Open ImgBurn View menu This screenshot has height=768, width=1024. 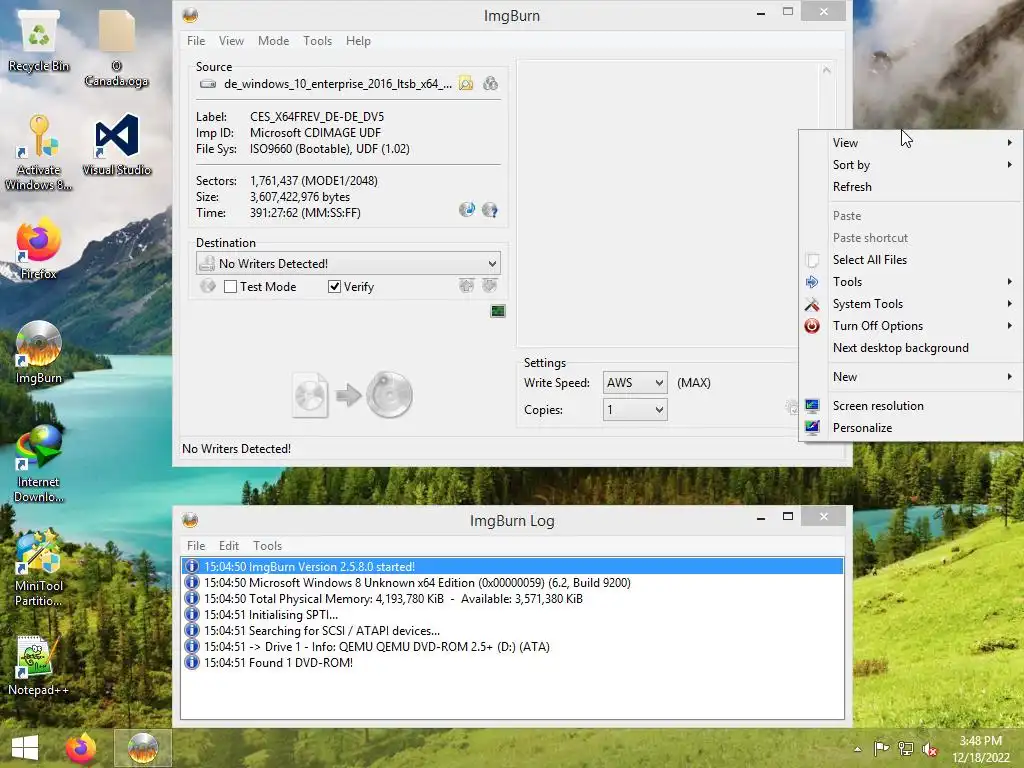pyautogui.click(x=231, y=40)
